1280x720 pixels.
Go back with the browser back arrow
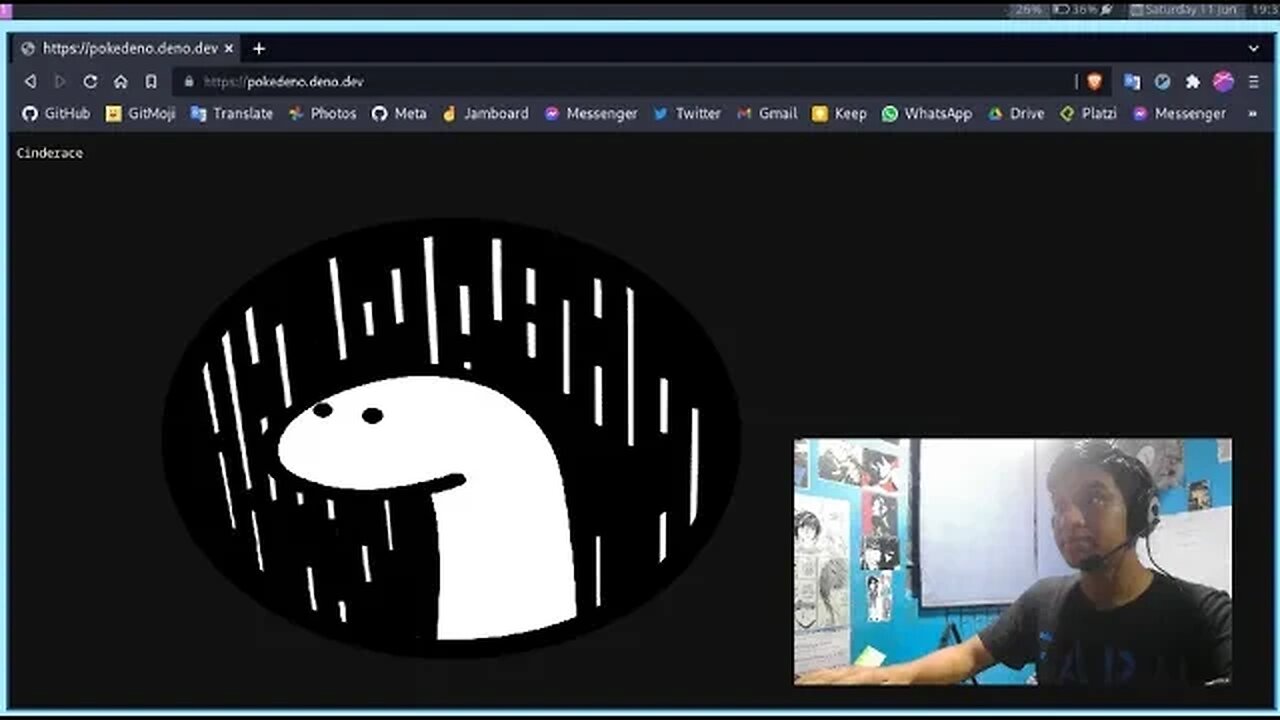30,82
